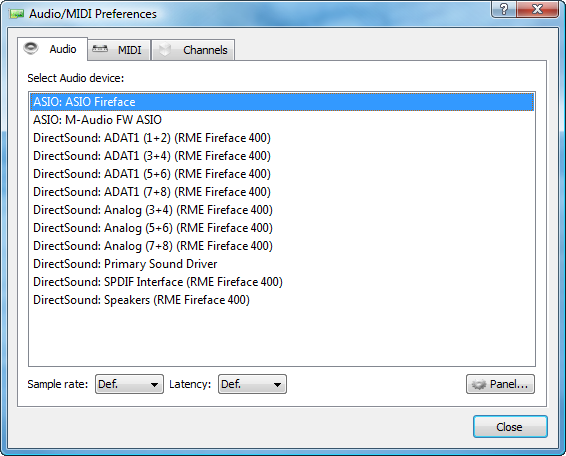Click the gear icon on Panel button
Viewport: 566px width, 456px height.
(479, 384)
